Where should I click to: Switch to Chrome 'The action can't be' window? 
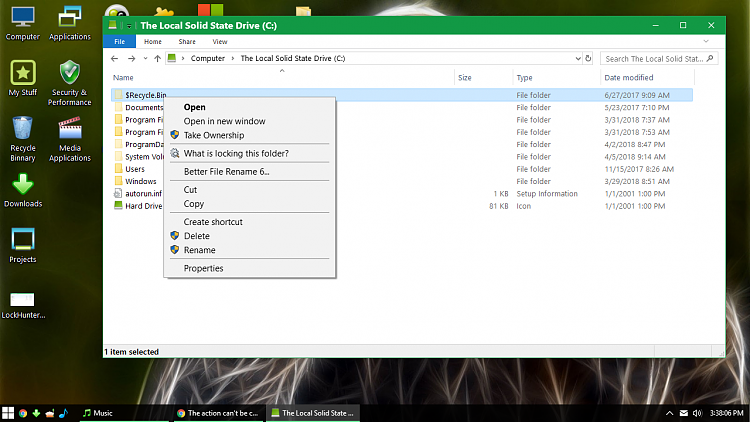(x=218, y=413)
